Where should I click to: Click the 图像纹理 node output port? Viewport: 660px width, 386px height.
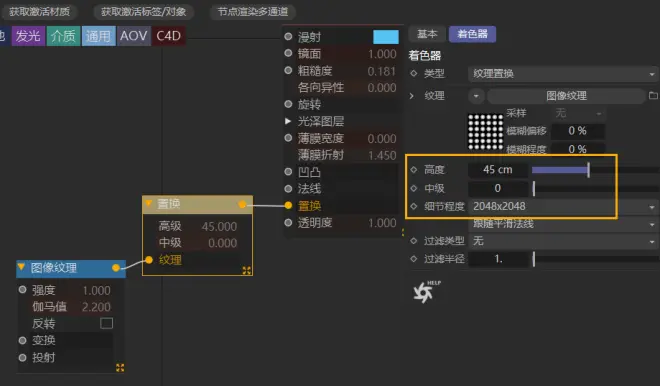[x=116, y=268]
